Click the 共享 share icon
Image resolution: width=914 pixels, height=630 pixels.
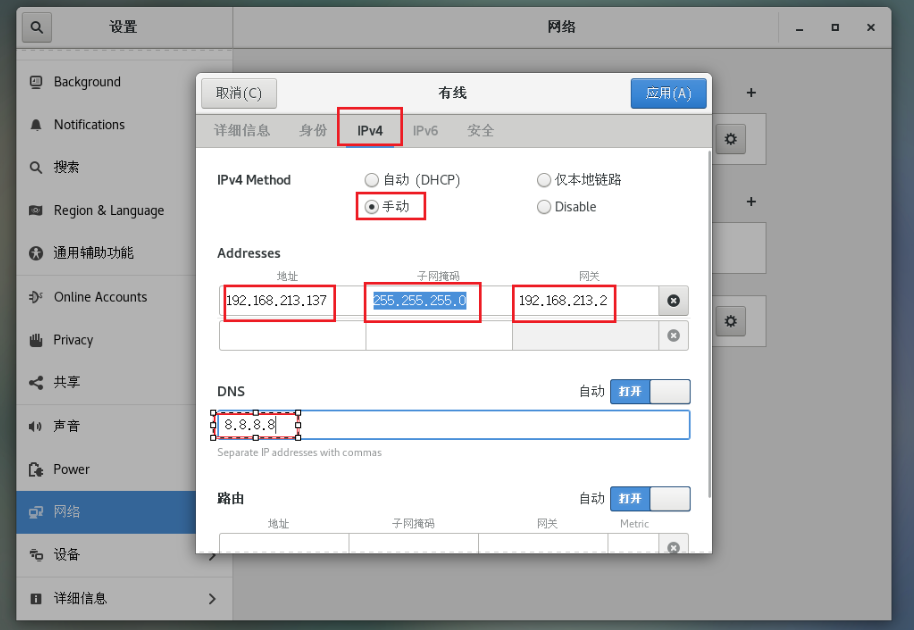(36, 383)
